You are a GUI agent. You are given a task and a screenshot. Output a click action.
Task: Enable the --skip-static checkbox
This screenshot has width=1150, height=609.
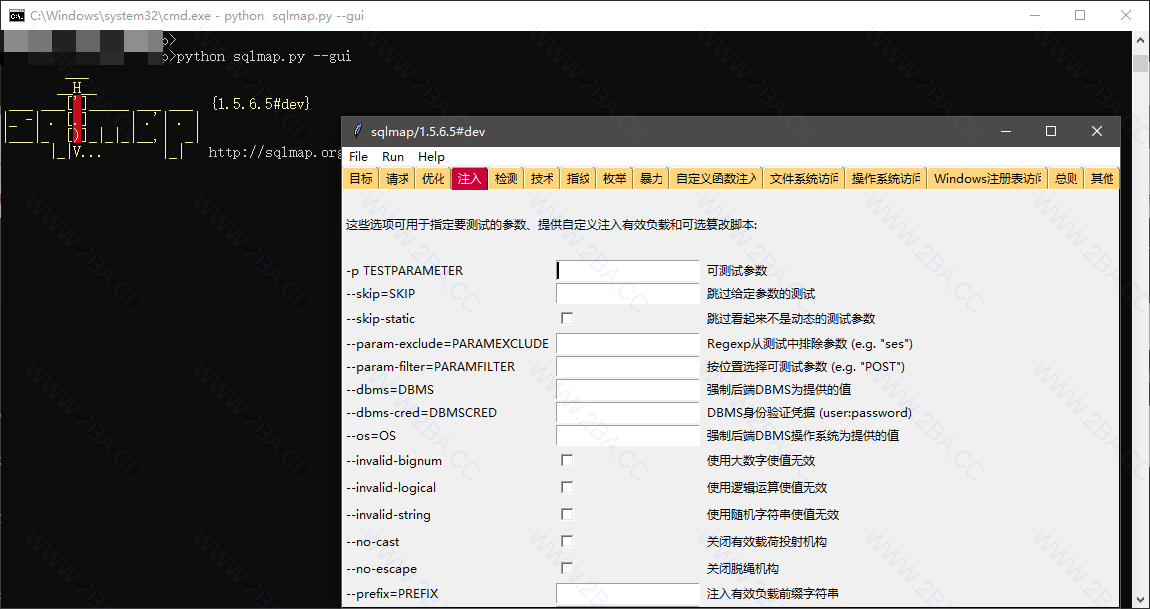(567, 318)
